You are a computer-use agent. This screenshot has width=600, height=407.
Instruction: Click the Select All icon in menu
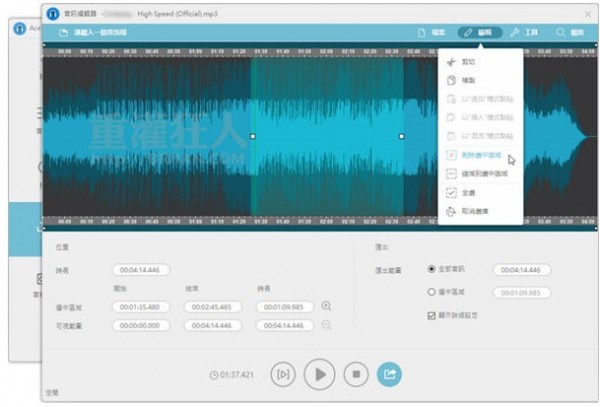tap(451, 192)
